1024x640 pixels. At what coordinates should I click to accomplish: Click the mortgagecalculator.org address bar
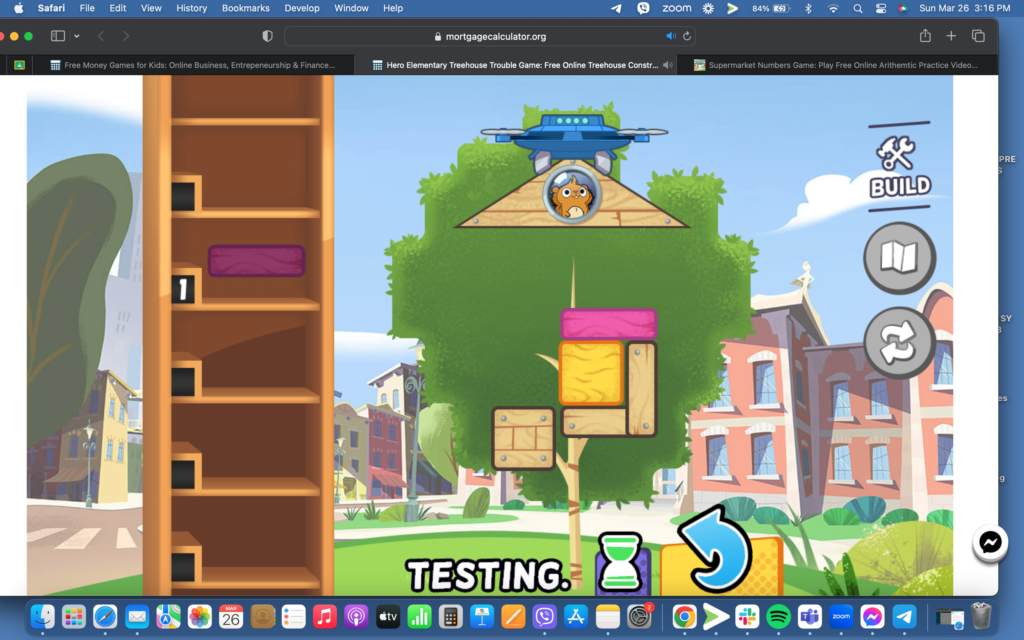(490, 37)
